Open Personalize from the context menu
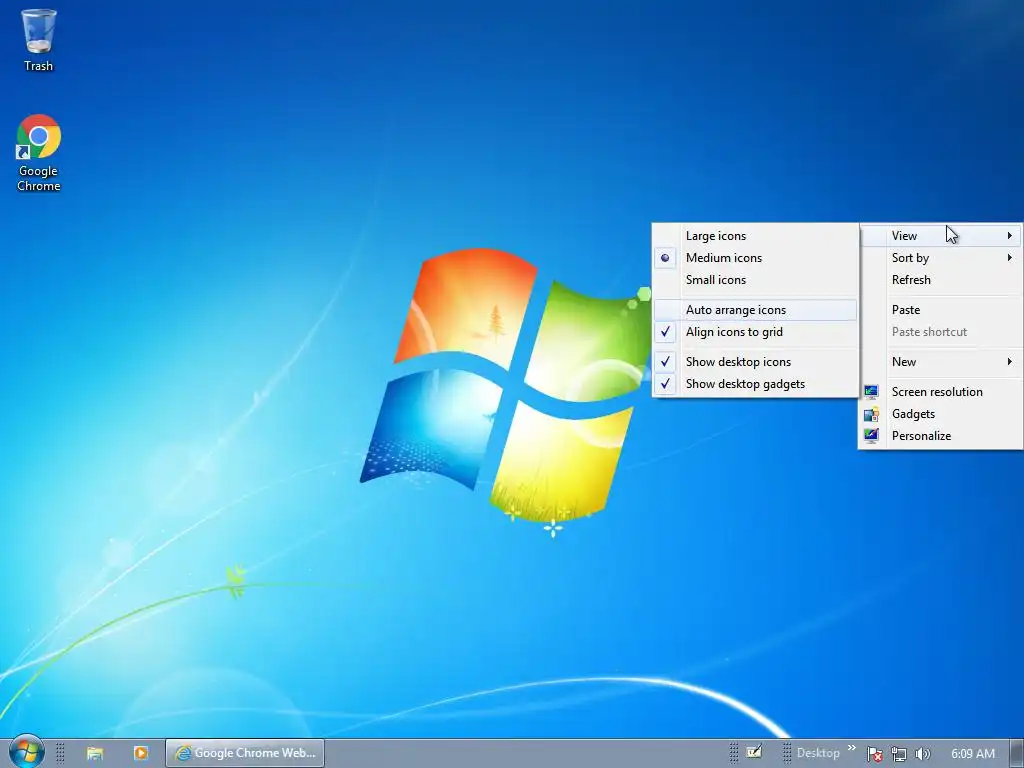Screen dimensions: 1024x768 (x=941, y=436)
